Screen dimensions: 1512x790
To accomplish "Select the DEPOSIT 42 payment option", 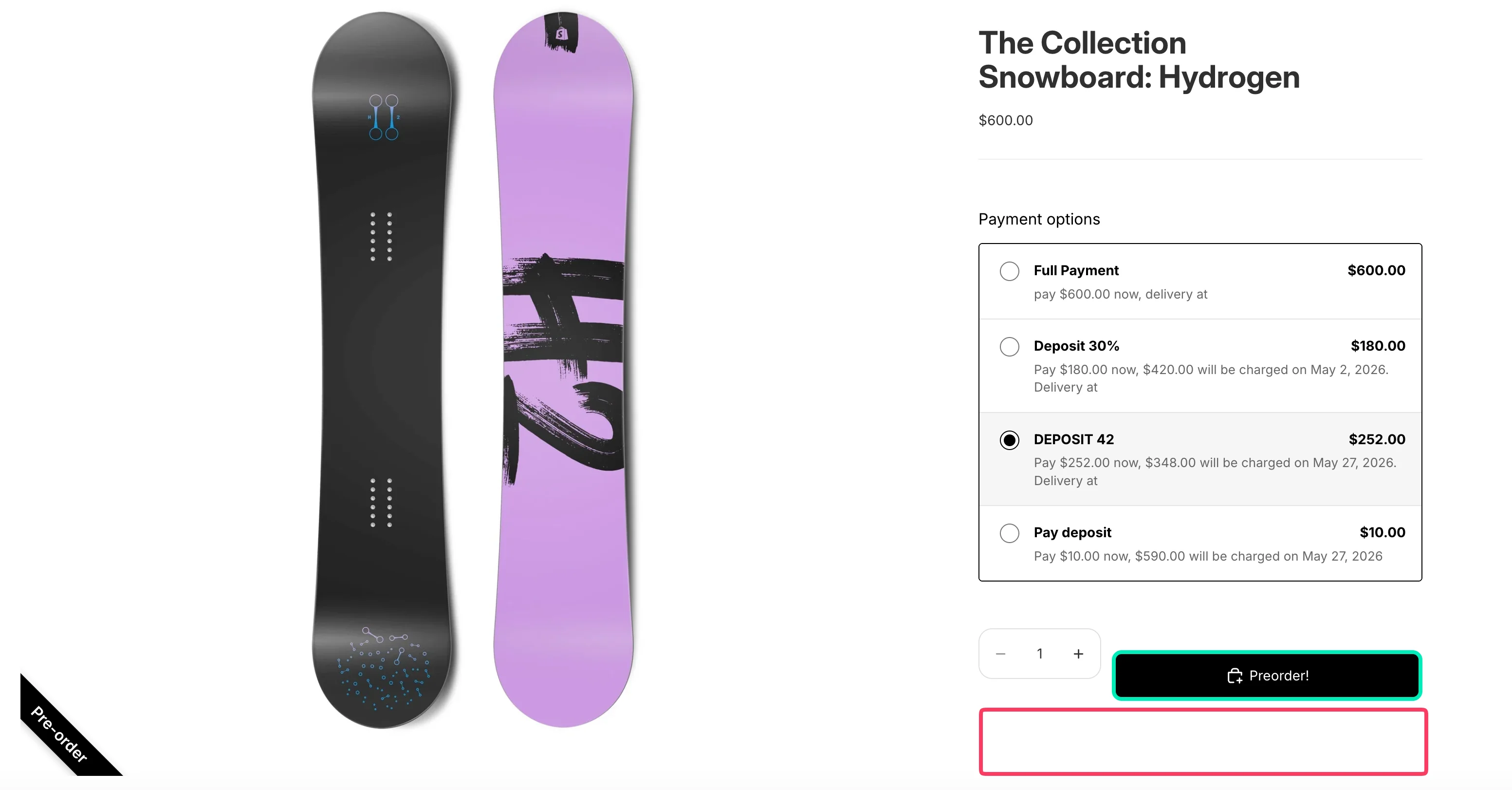I will tap(1010, 440).
